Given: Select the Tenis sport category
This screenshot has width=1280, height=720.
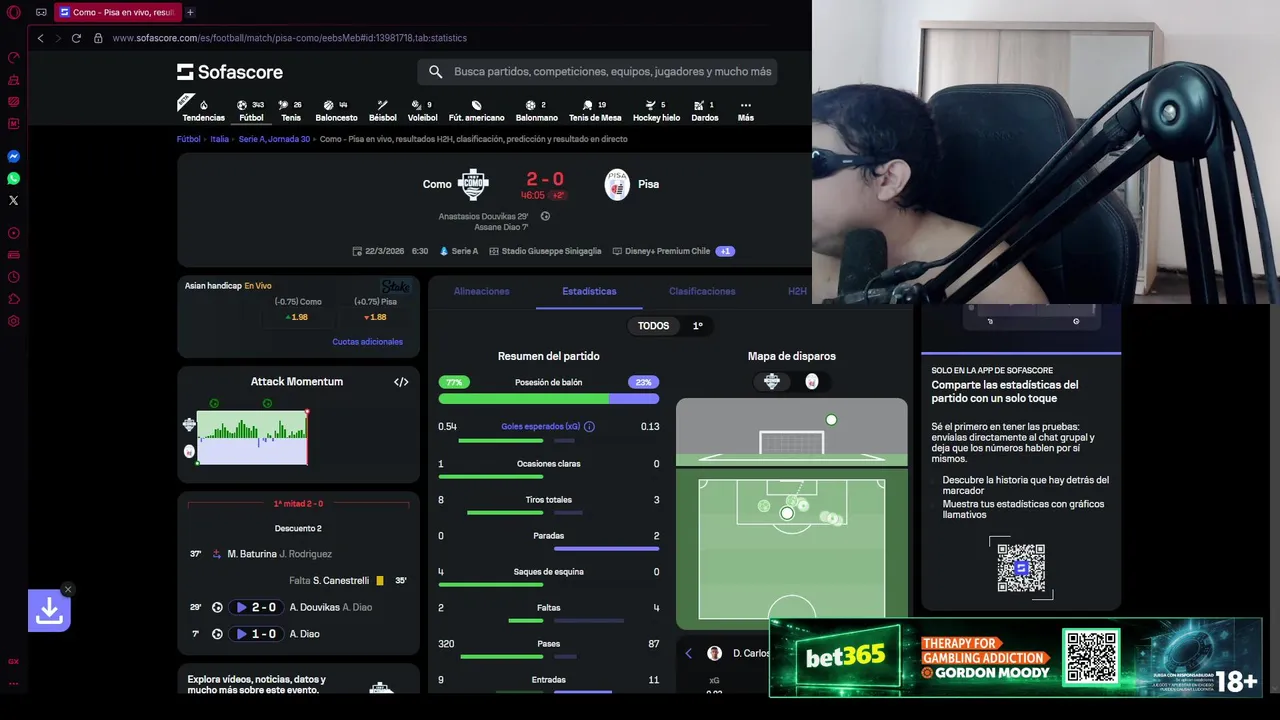Looking at the screenshot, I should (290, 110).
